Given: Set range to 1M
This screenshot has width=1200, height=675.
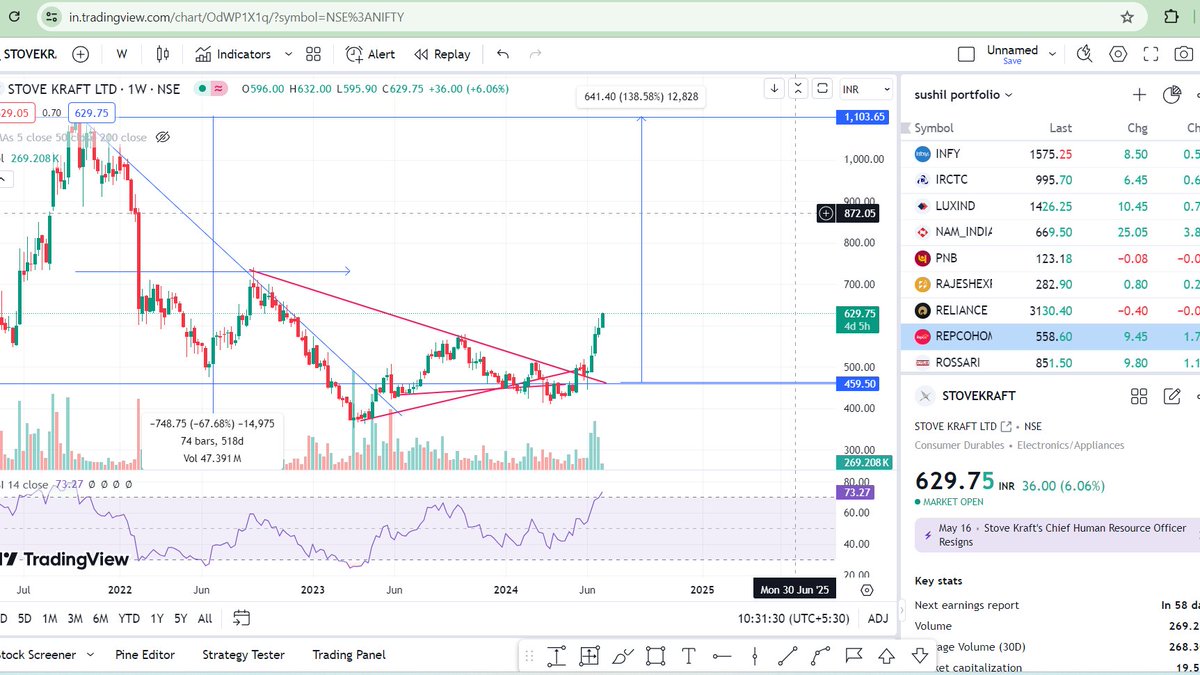Looking at the screenshot, I should tap(49, 618).
